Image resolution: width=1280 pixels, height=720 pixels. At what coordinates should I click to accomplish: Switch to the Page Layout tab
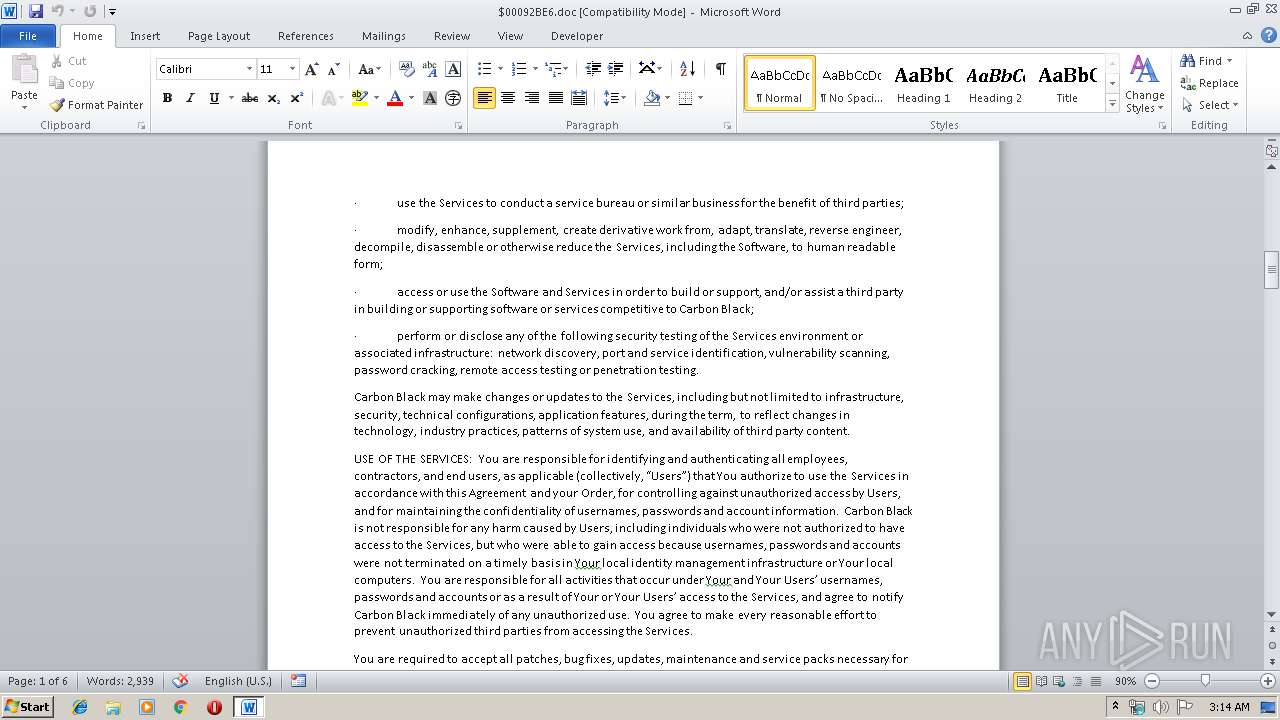[219, 36]
